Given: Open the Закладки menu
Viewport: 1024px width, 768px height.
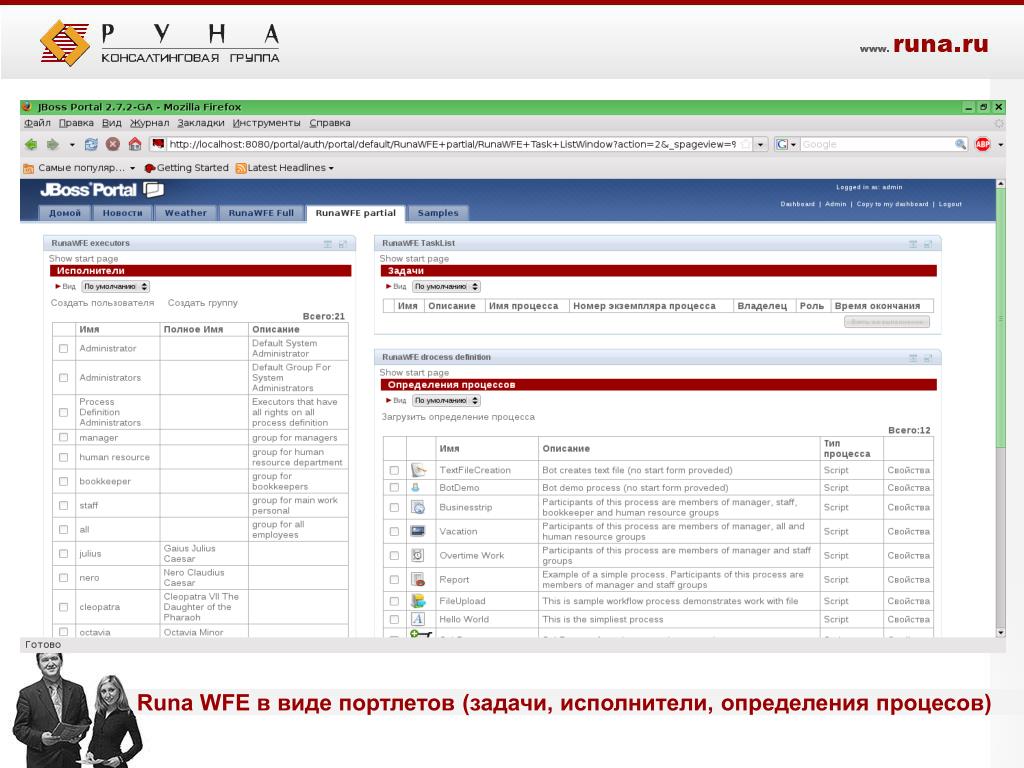Looking at the screenshot, I should [200, 123].
